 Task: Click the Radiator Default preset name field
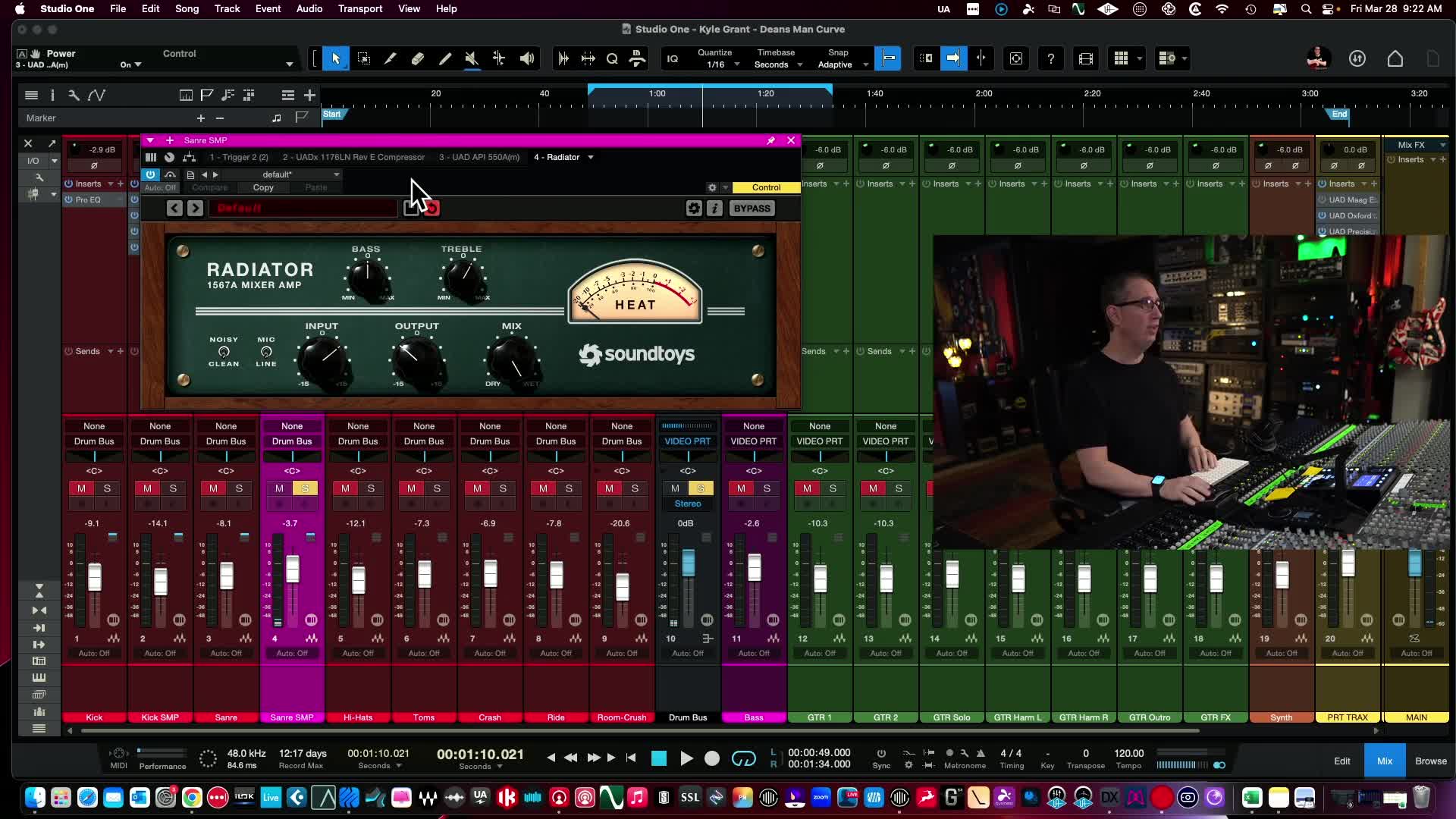[x=303, y=208]
